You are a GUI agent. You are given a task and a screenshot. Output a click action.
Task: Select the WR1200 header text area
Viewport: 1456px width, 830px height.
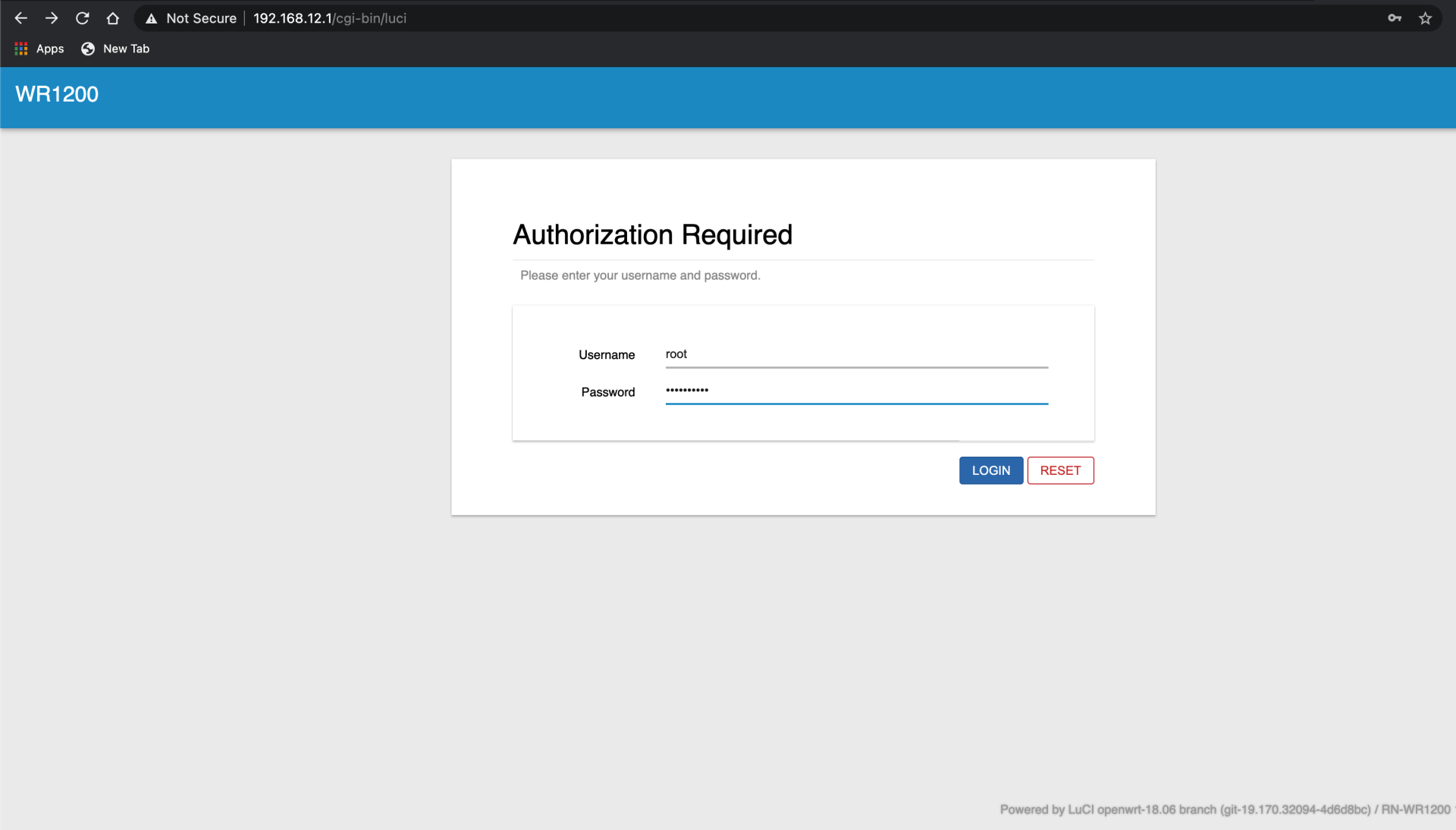pos(57,94)
